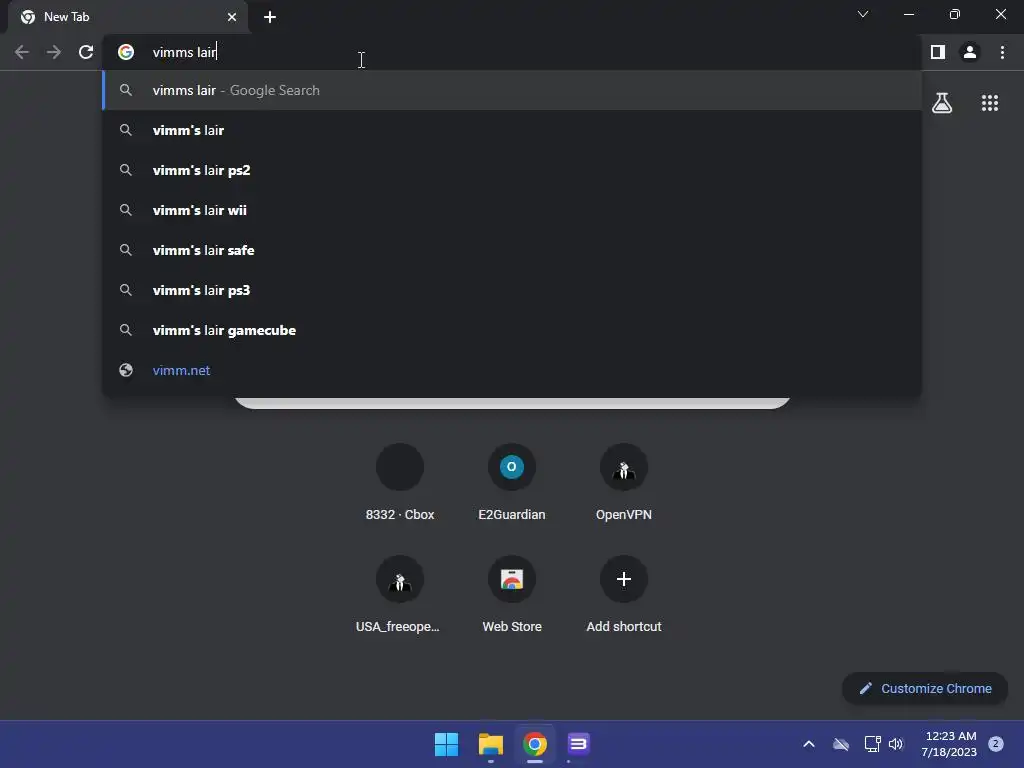Choose 'vimms lair - Google Search' suggestion

(512, 90)
